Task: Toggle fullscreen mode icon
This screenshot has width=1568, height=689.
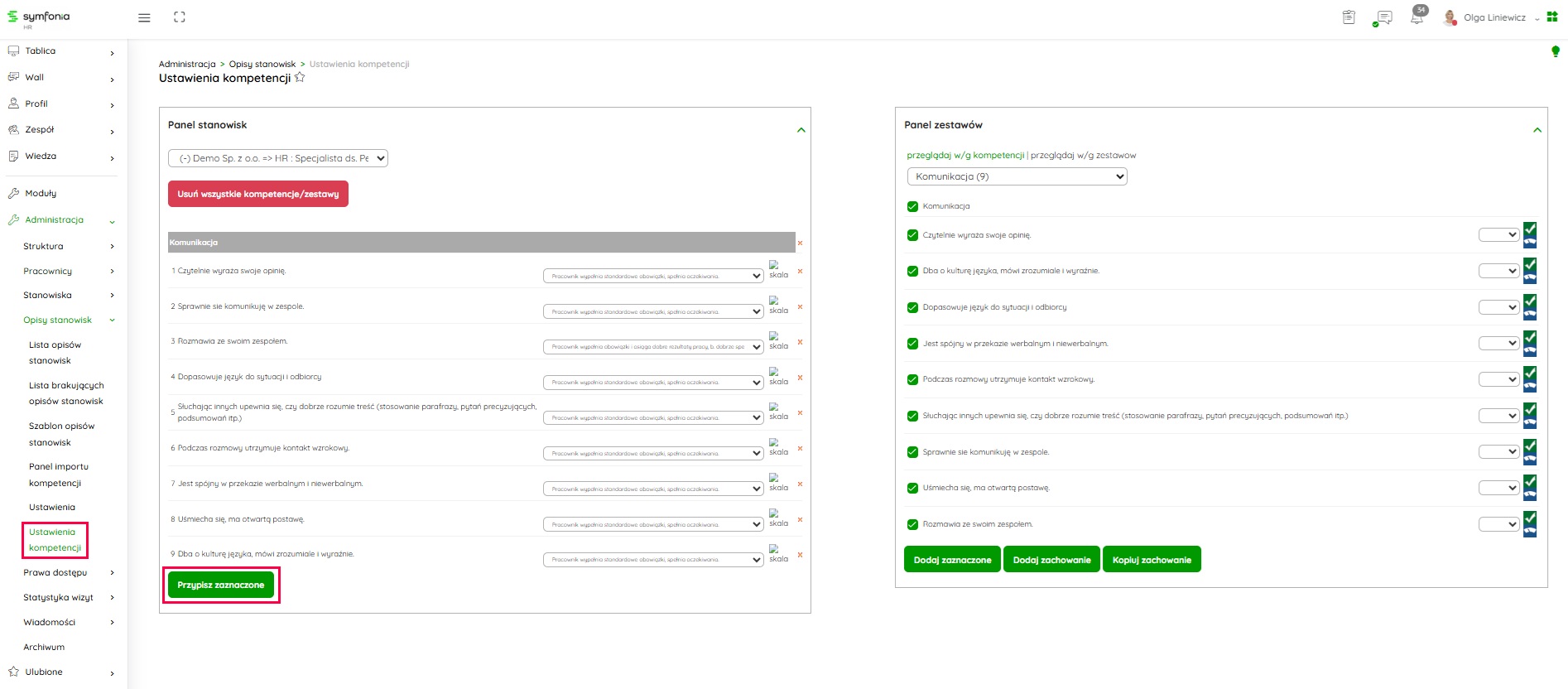Action: 179,17
